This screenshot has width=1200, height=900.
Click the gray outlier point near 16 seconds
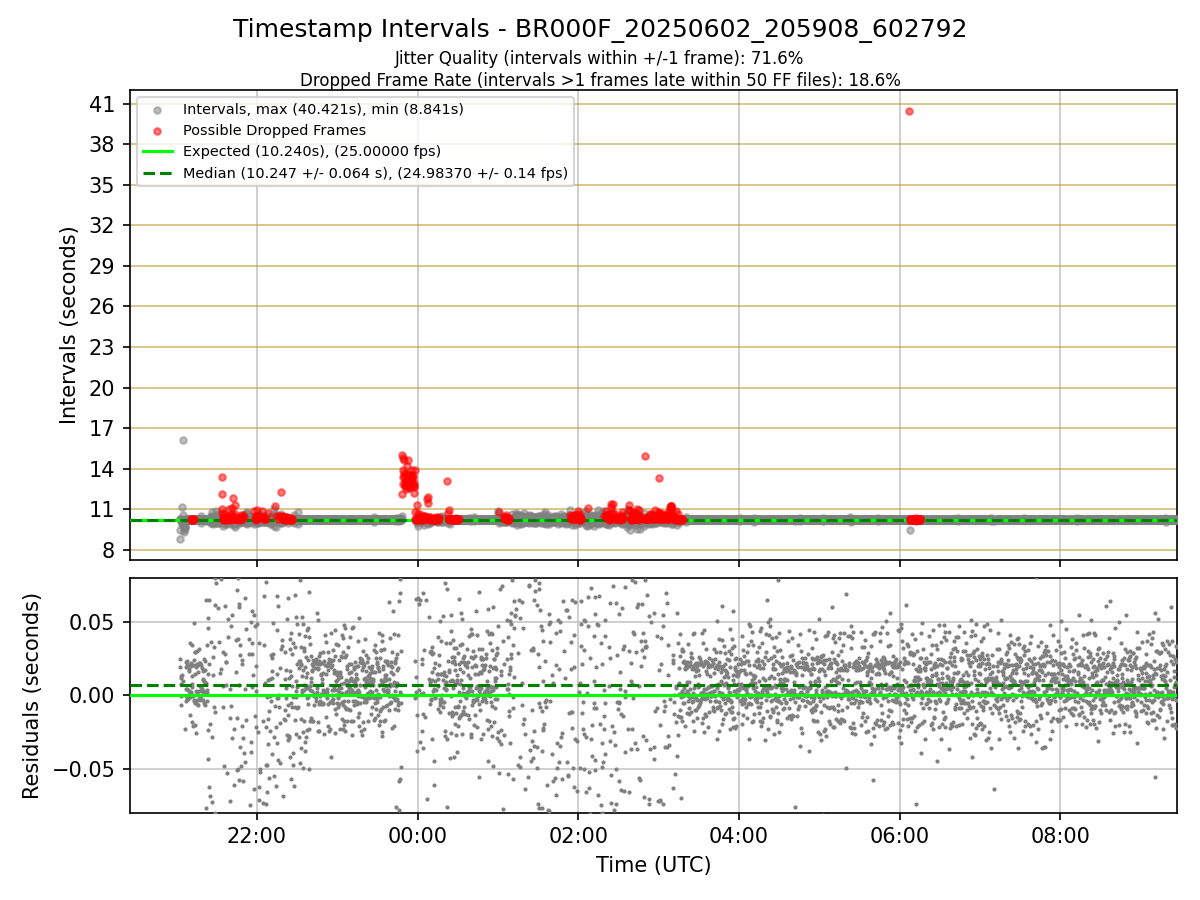[x=183, y=440]
